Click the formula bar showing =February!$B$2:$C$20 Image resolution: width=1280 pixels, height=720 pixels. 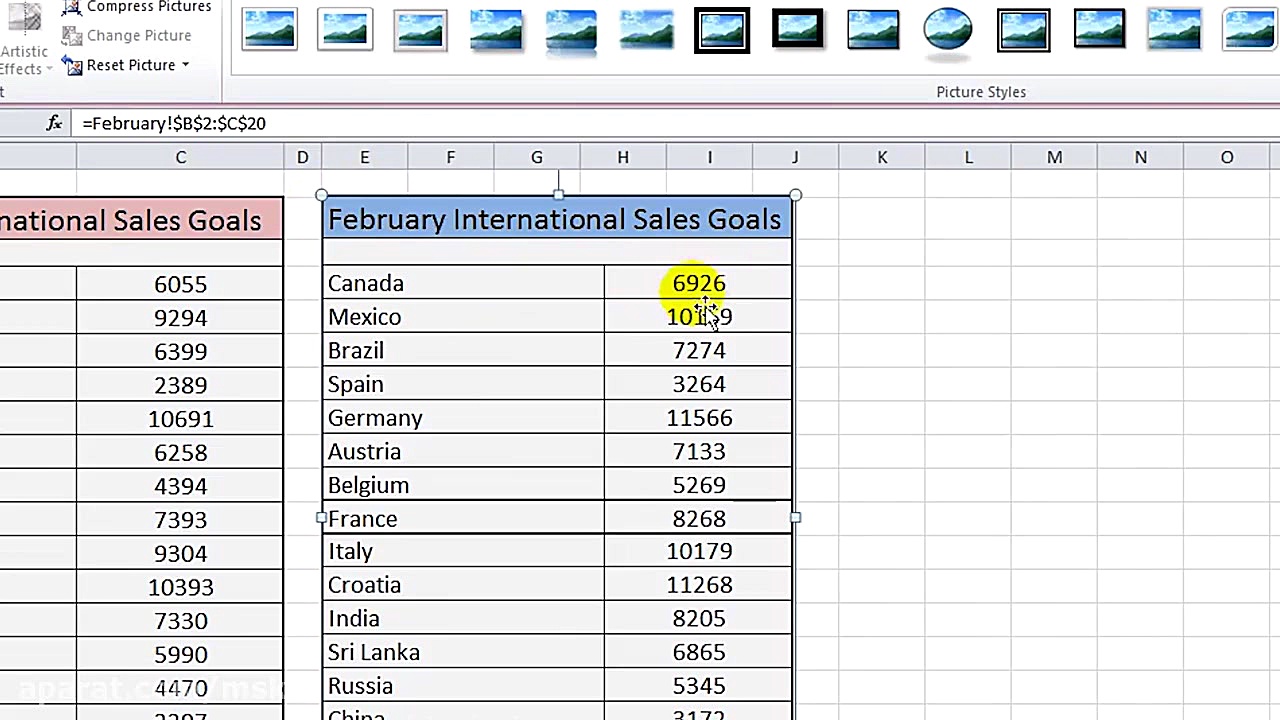174,123
